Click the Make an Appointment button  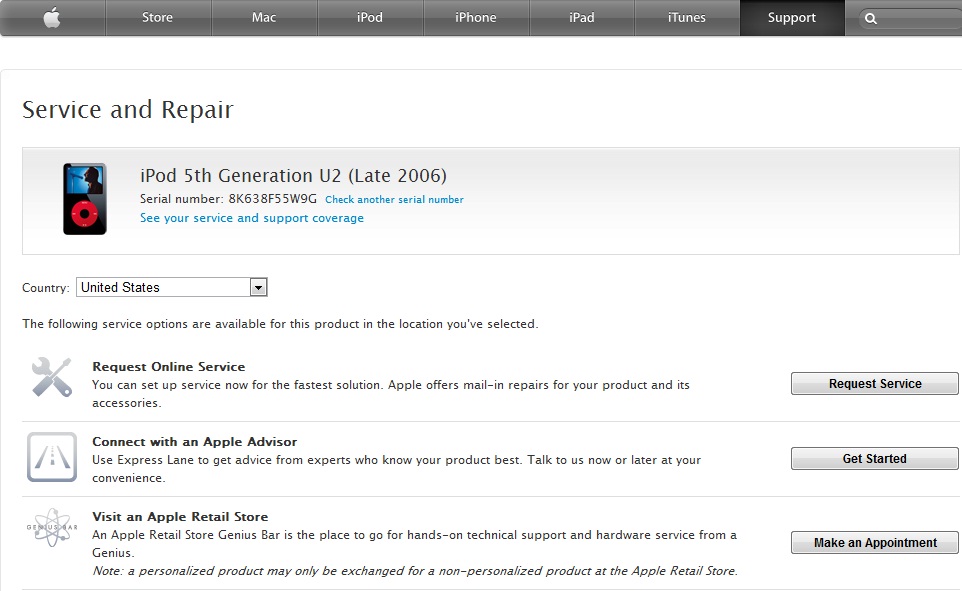(x=875, y=543)
